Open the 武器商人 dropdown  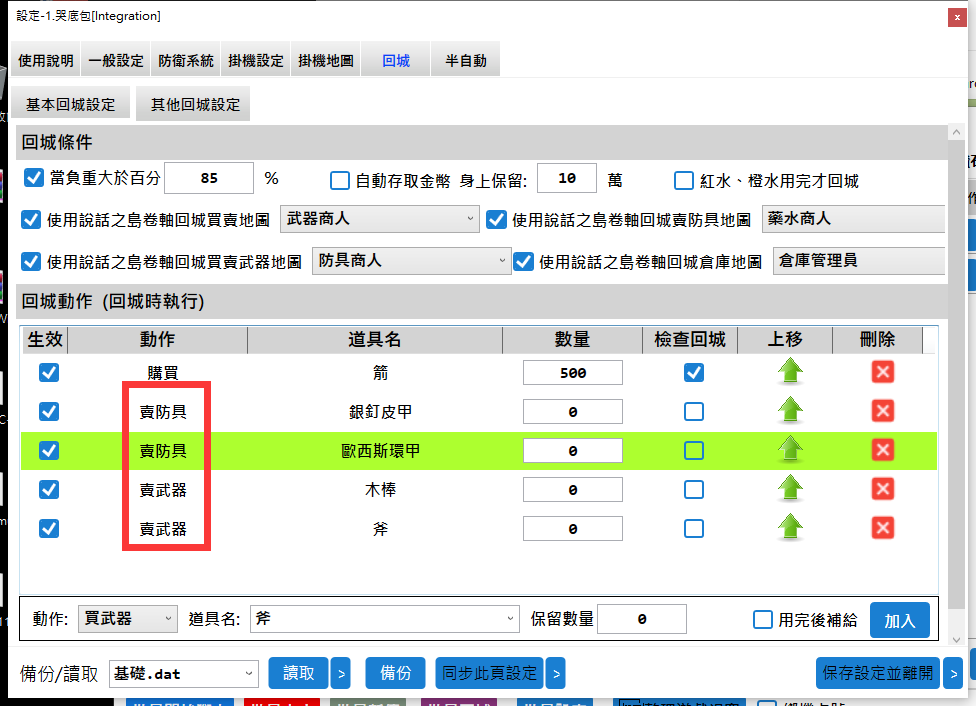(380, 218)
